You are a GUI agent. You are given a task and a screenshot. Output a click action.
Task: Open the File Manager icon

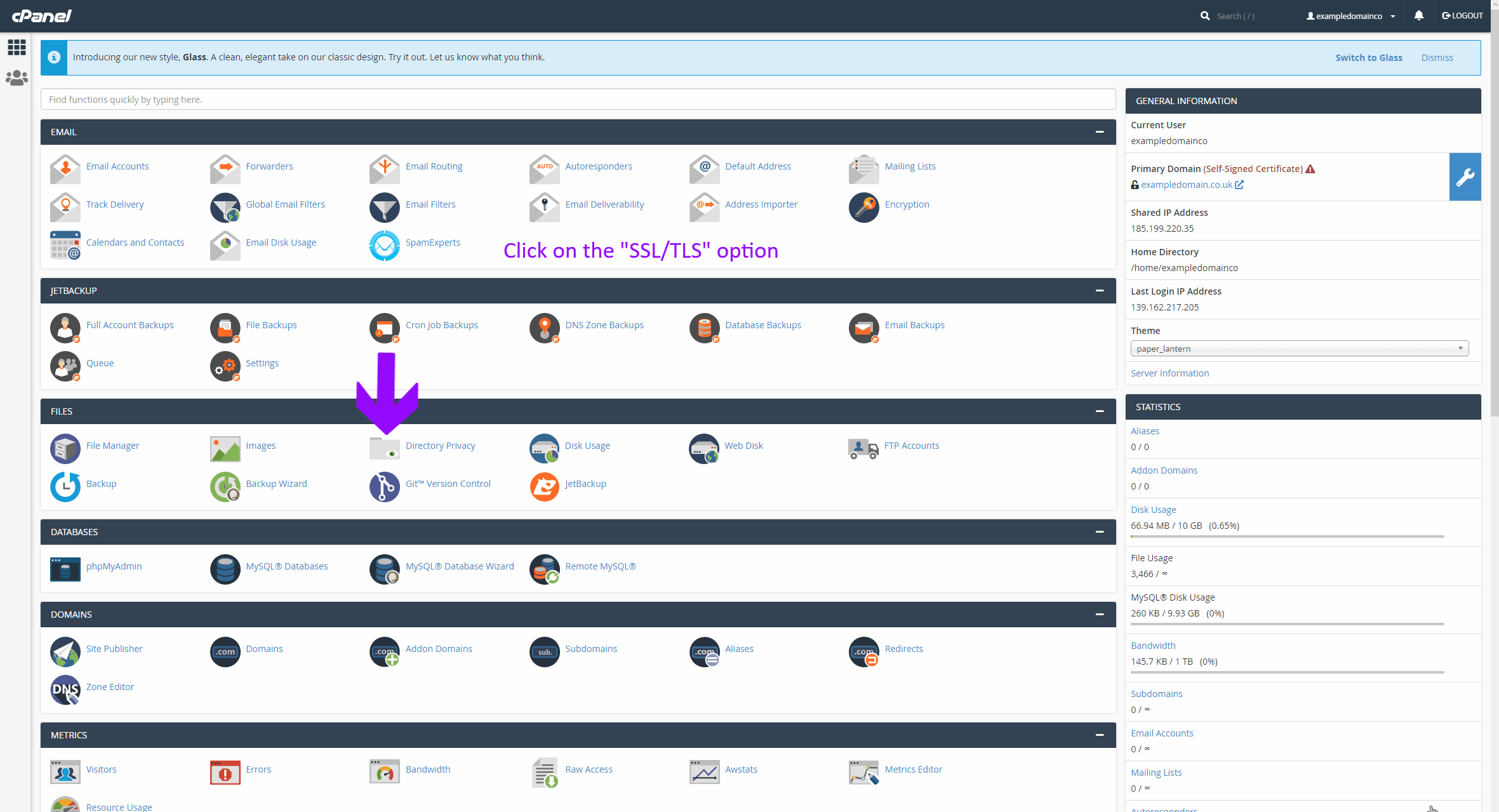65,448
